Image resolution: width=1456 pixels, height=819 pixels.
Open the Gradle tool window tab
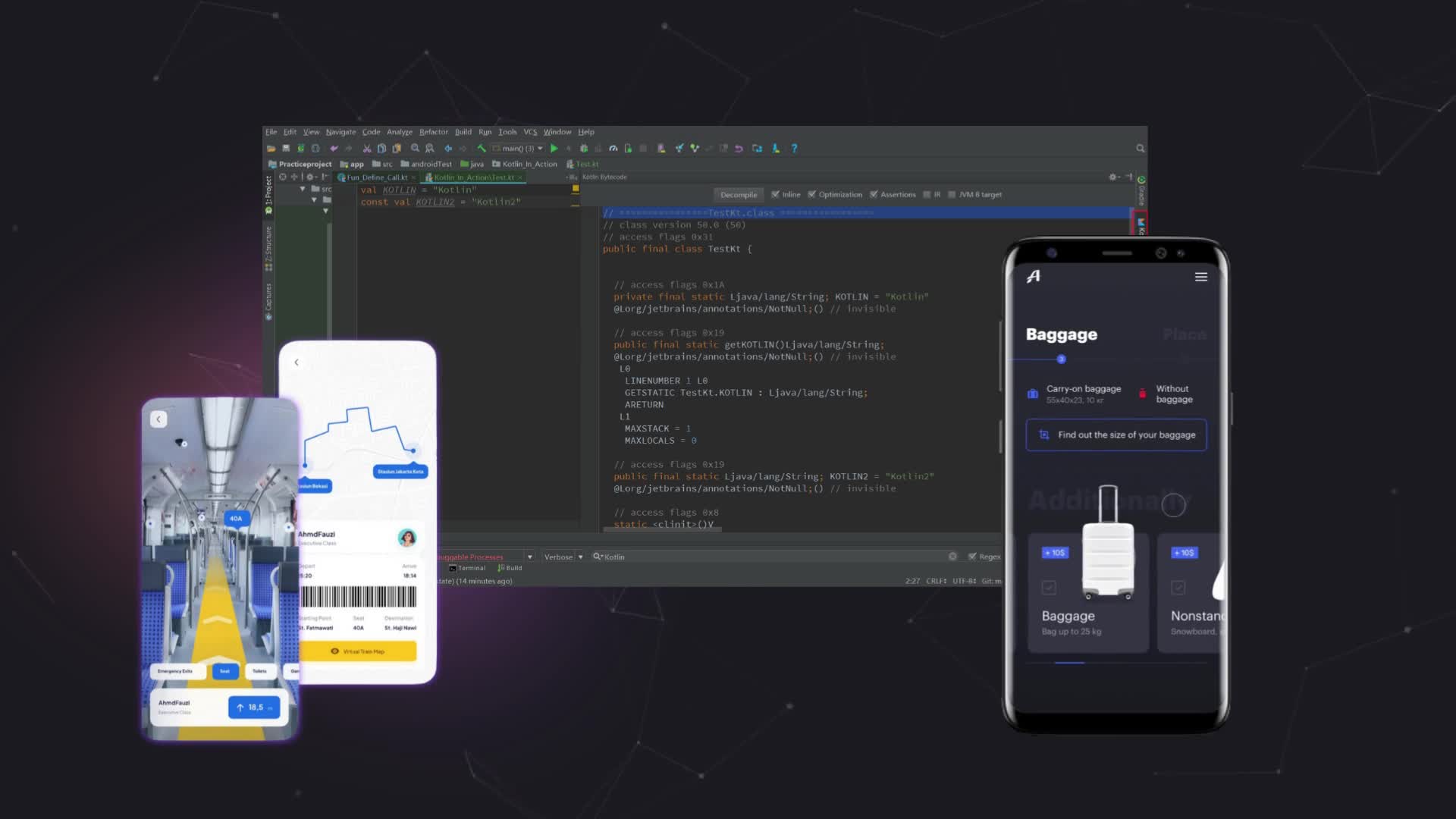click(1141, 191)
